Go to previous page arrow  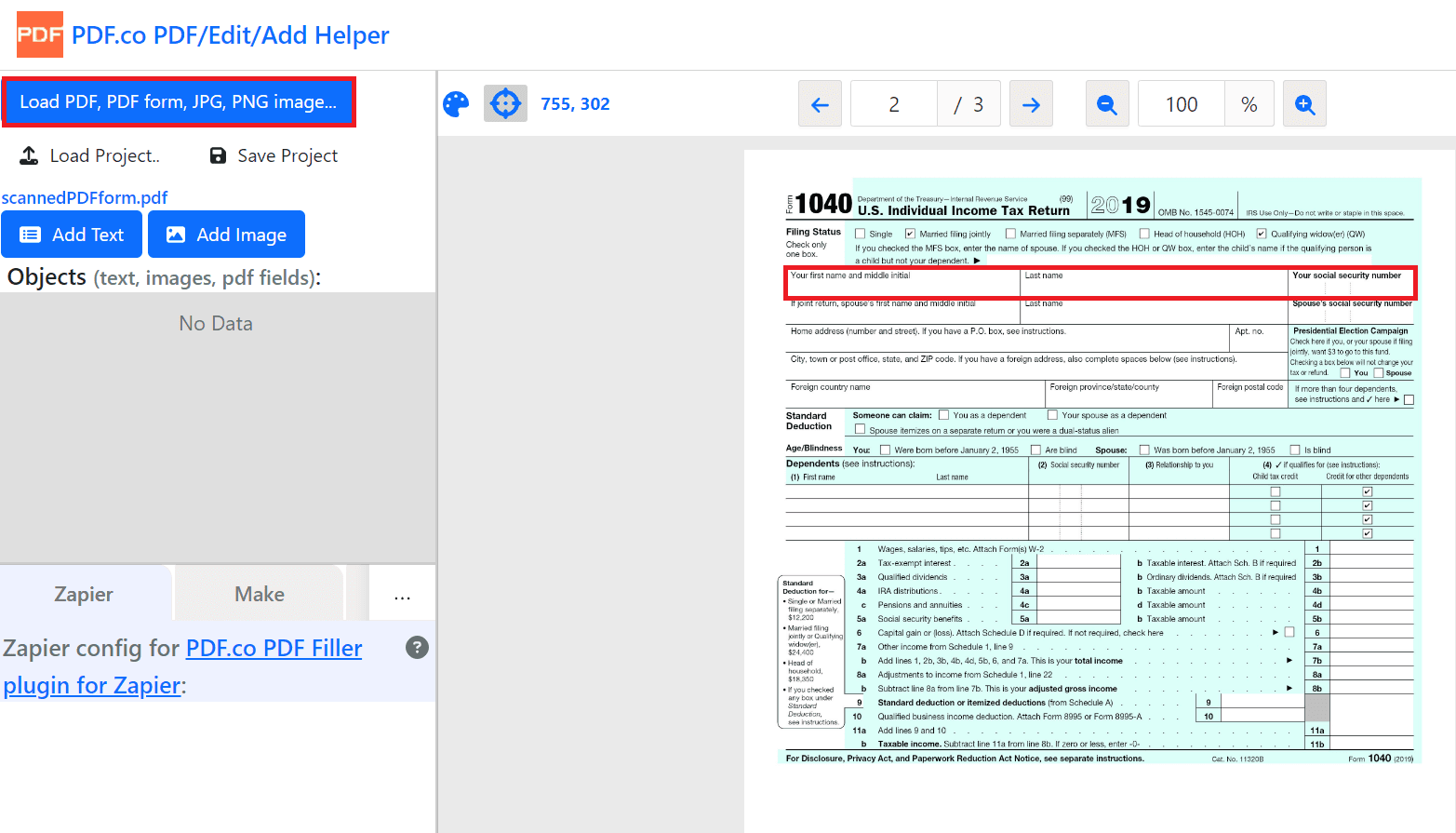(x=820, y=104)
